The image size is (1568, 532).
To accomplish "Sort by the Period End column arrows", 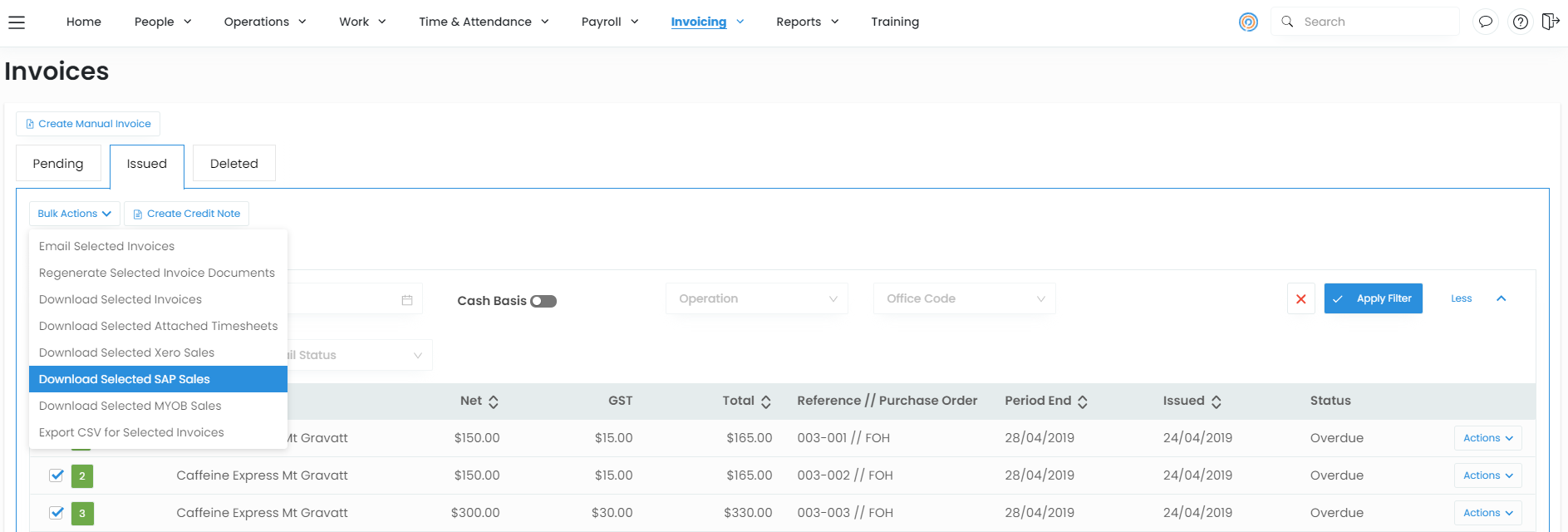I will [1083, 401].
